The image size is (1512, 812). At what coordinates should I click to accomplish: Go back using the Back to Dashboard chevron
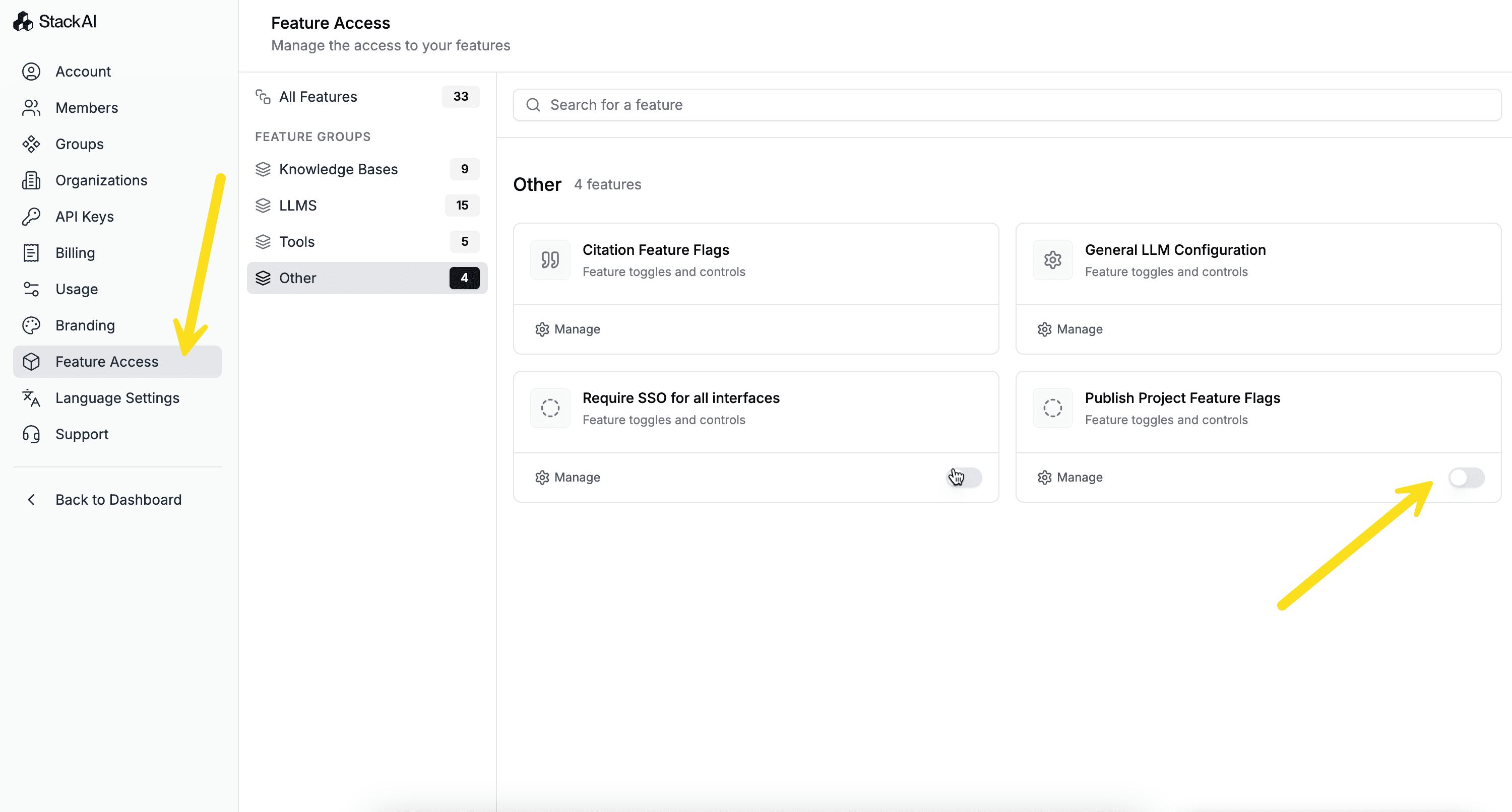(x=32, y=500)
